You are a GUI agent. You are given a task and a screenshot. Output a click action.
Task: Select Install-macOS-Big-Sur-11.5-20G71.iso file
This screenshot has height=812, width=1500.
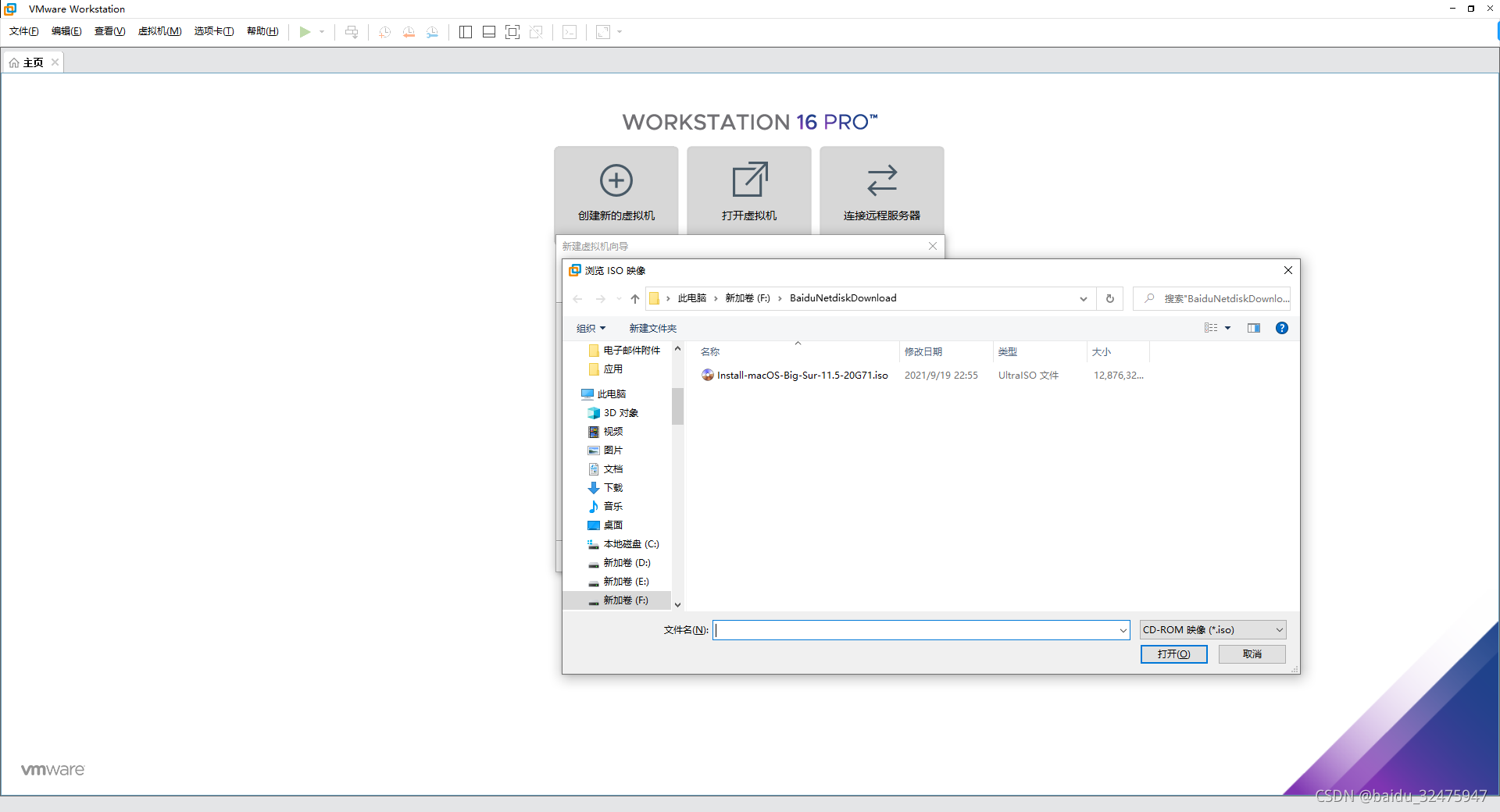point(802,376)
